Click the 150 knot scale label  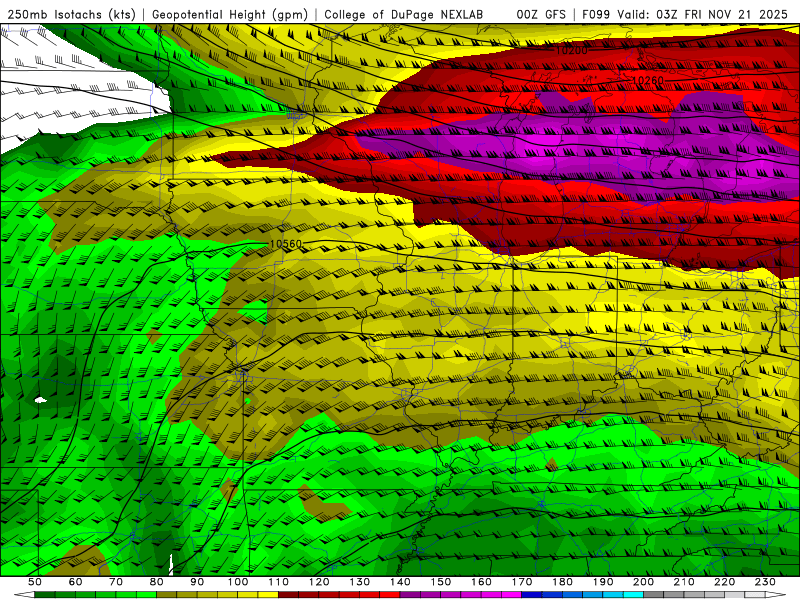click(x=440, y=582)
